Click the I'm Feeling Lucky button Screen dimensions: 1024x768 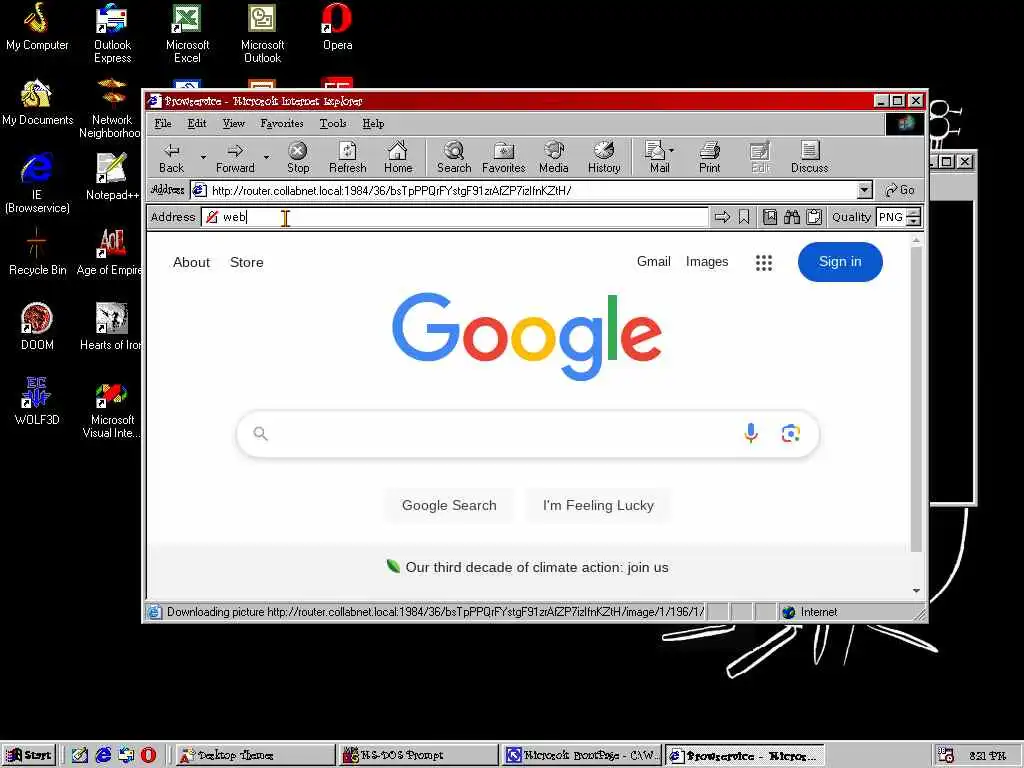tap(598, 505)
